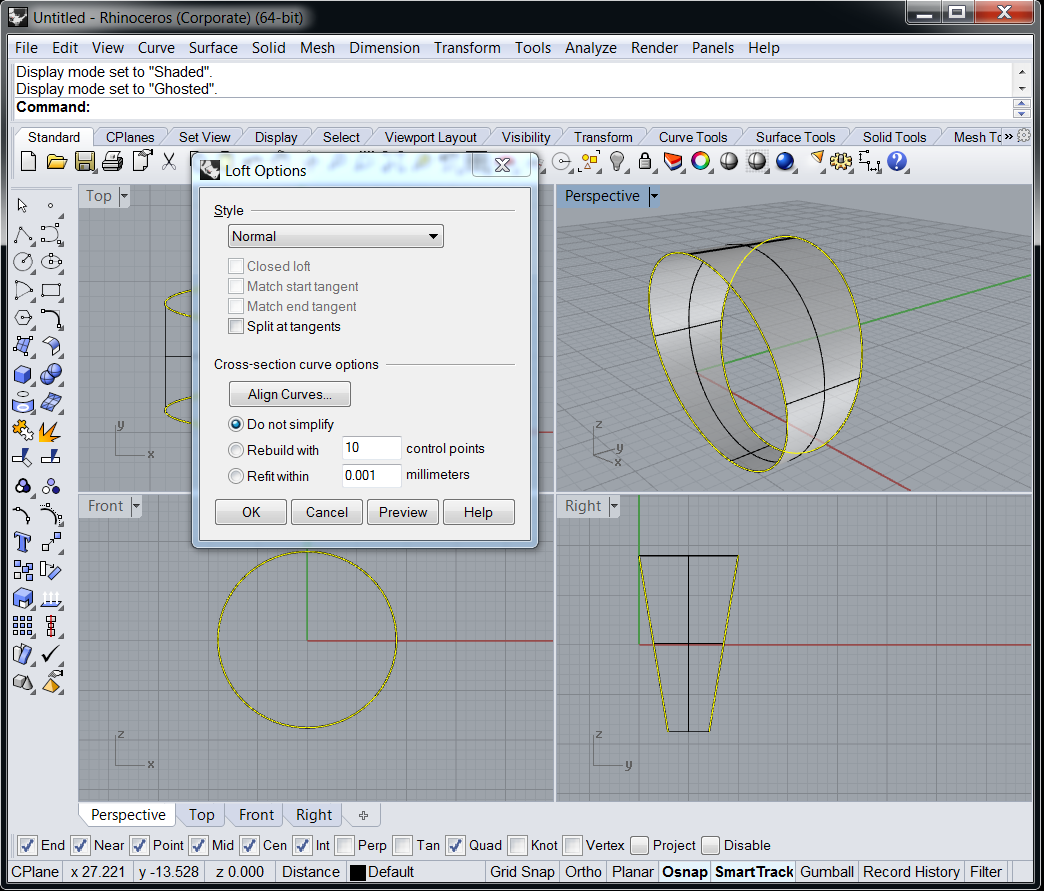Open the Surface menu
This screenshot has width=1044, height=891.
[213, 48]
